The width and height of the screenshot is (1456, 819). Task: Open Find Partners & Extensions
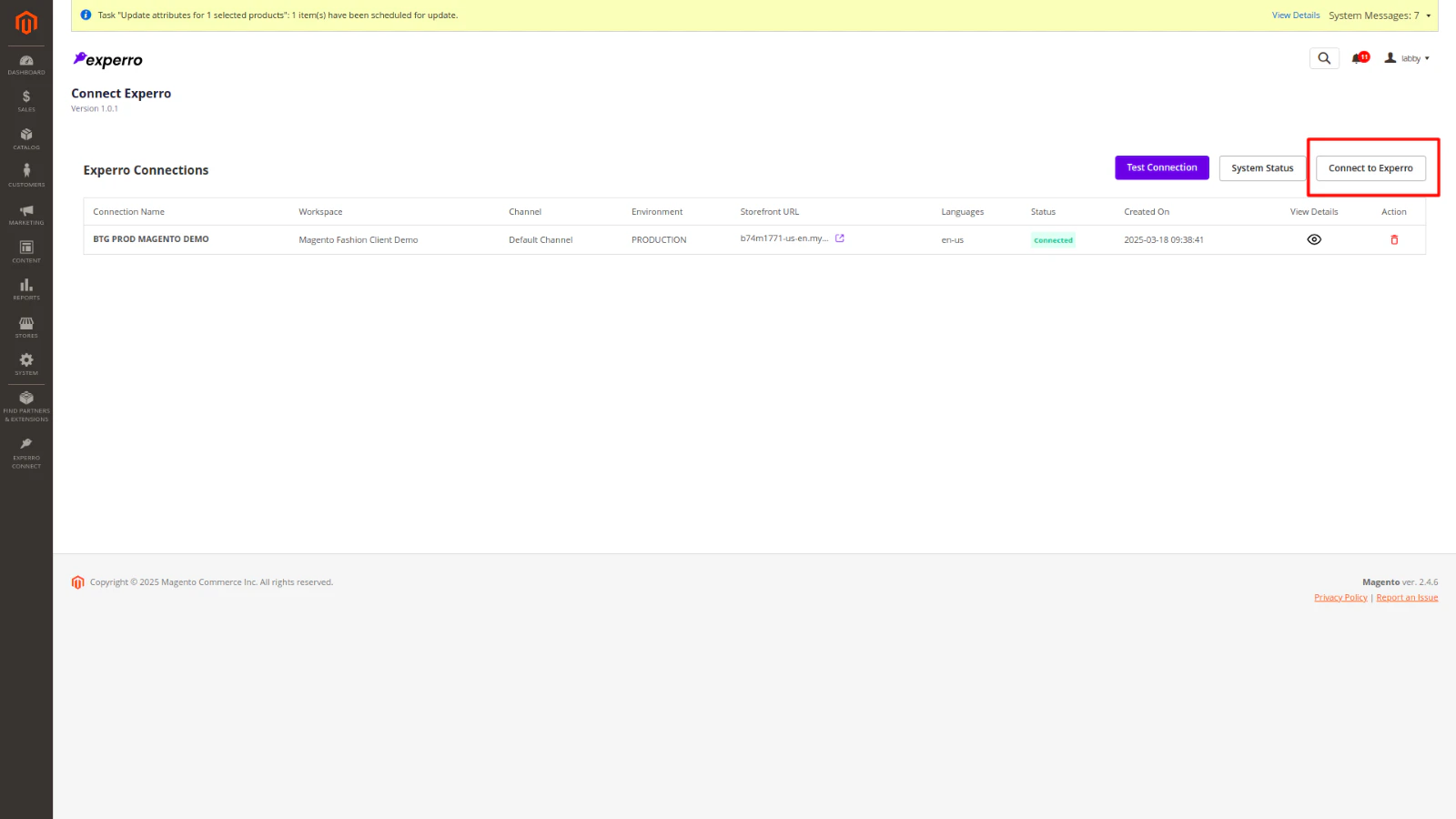pyautogui.click(x=26, y=406)
